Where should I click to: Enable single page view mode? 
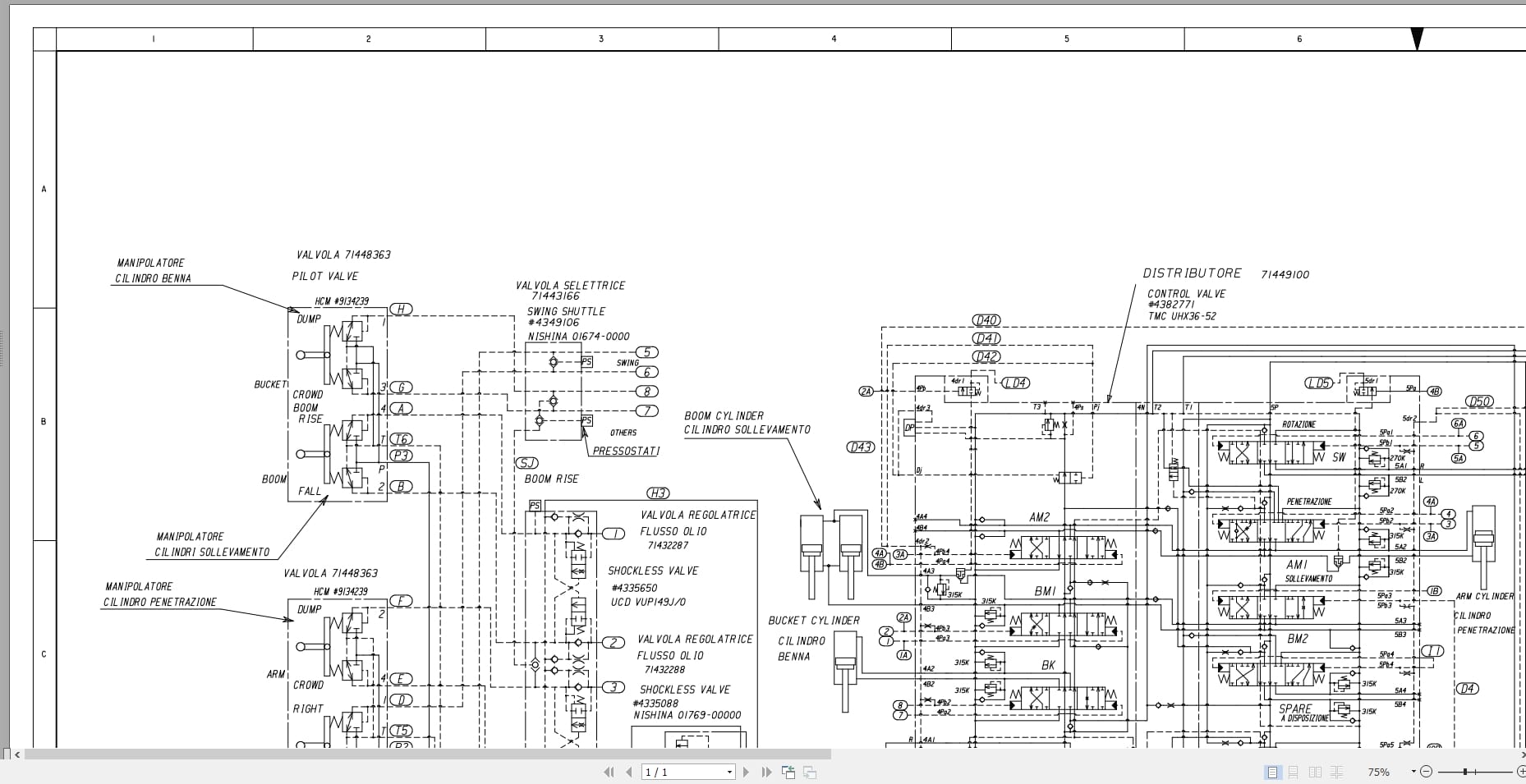(x=1273, y=772)
